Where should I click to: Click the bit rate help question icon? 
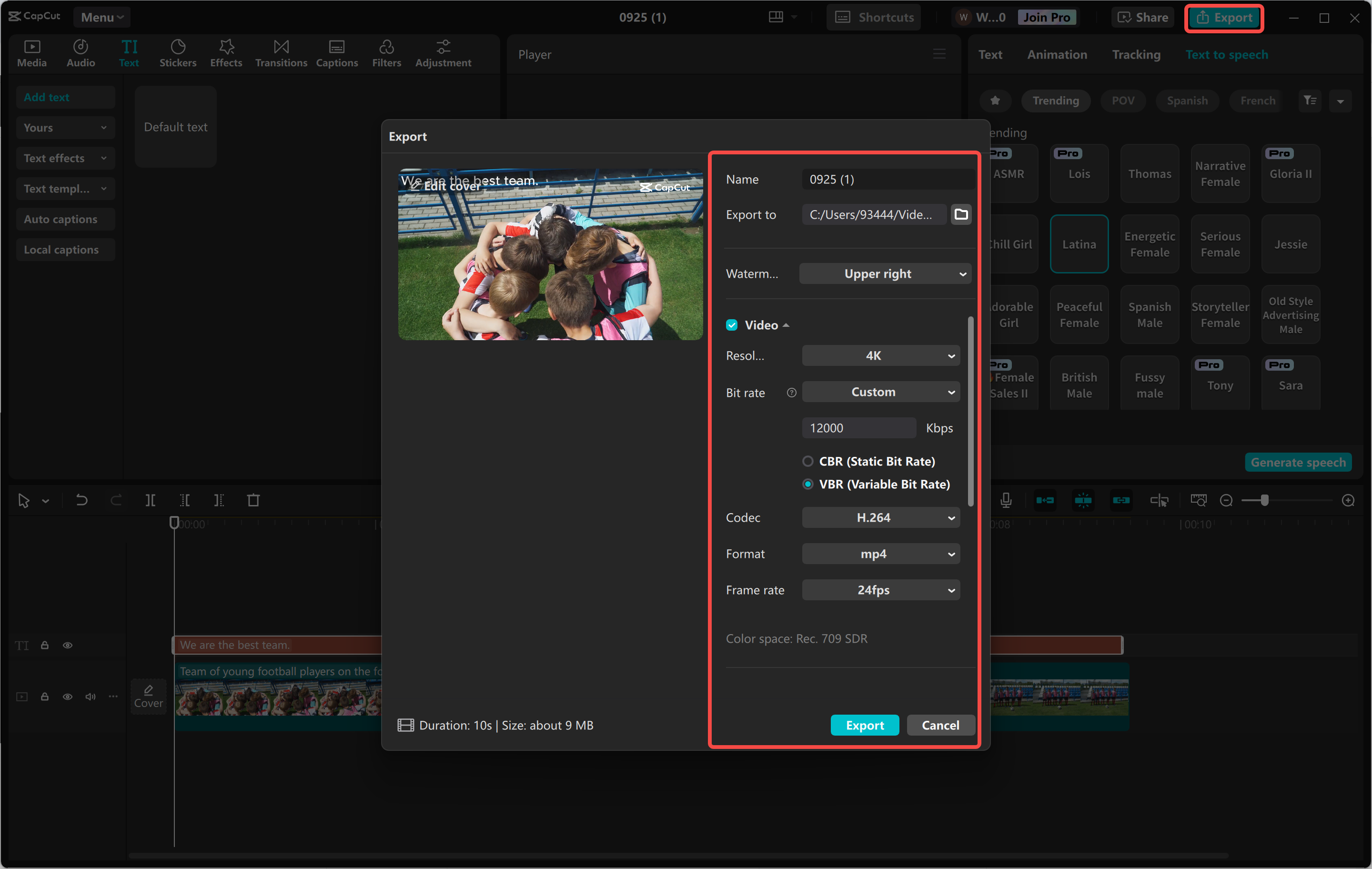pyautogui.click(x=791, y=393)
